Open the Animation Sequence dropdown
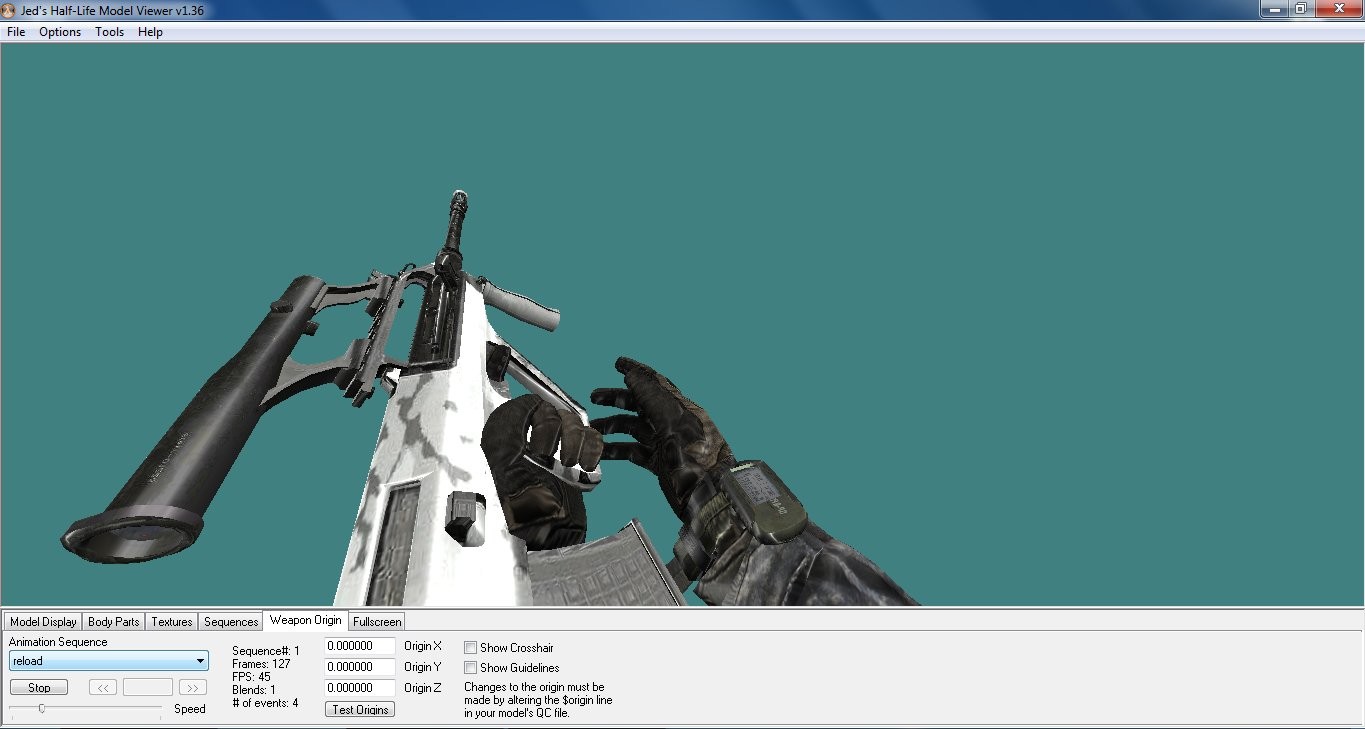Image resolution: width=1365 pixels, height=729 pixels. [201, 660]
